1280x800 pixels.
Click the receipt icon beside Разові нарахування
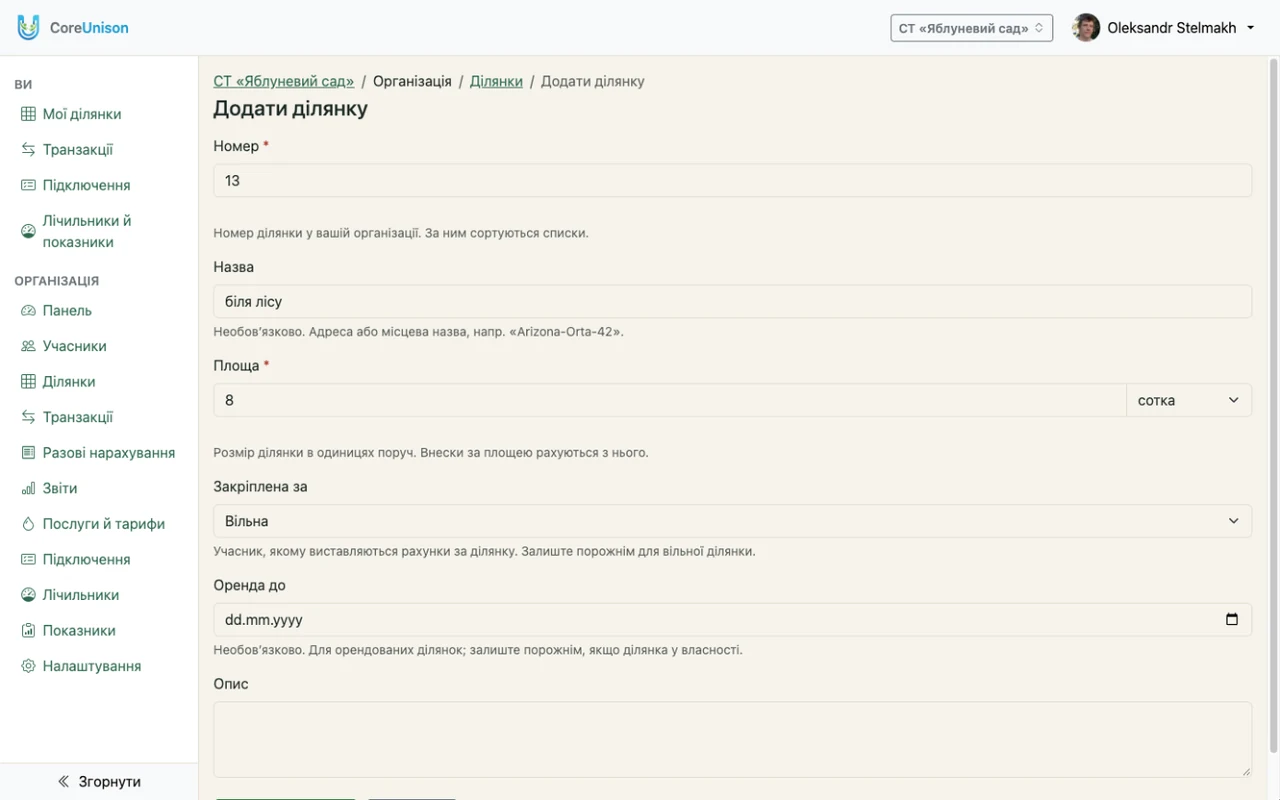(28, 452)
